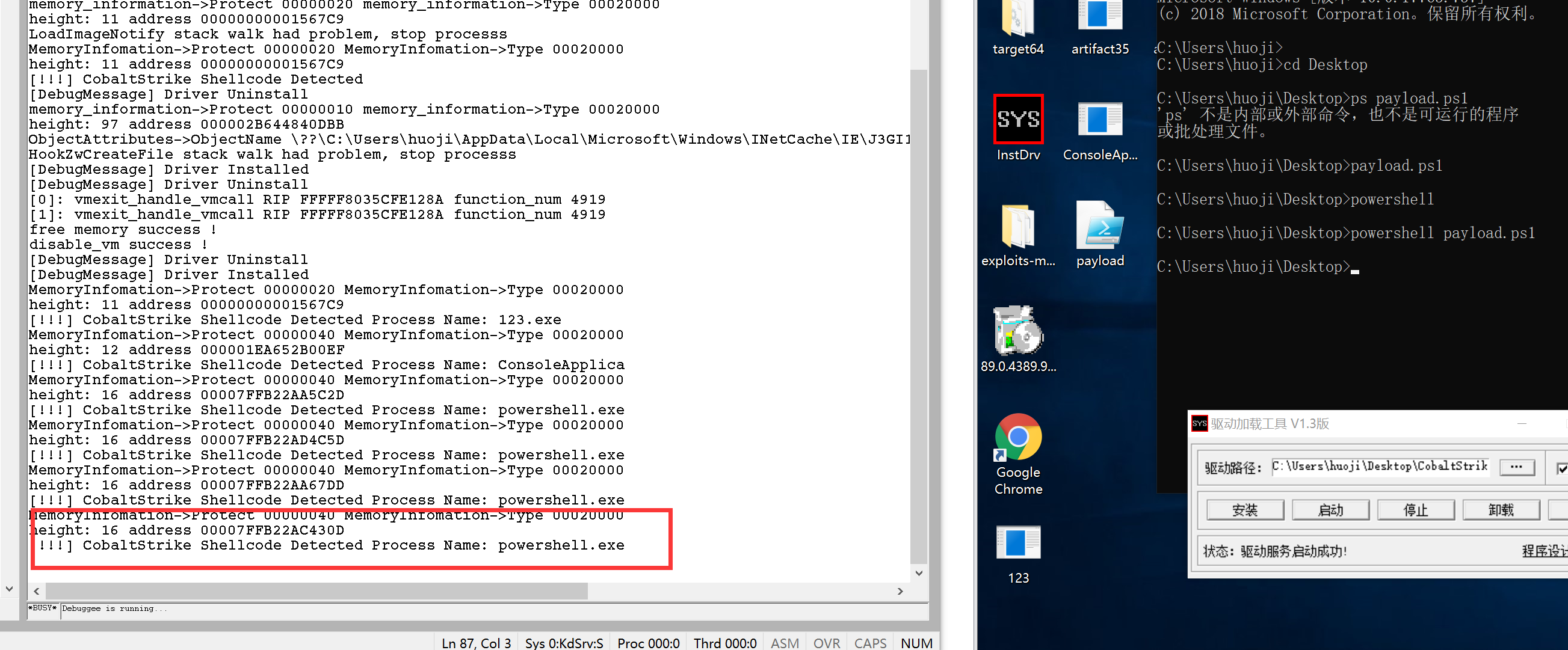Select the payload PowerShell script icon
This screenshot has height=650, width=1568.
point(1099,226)
